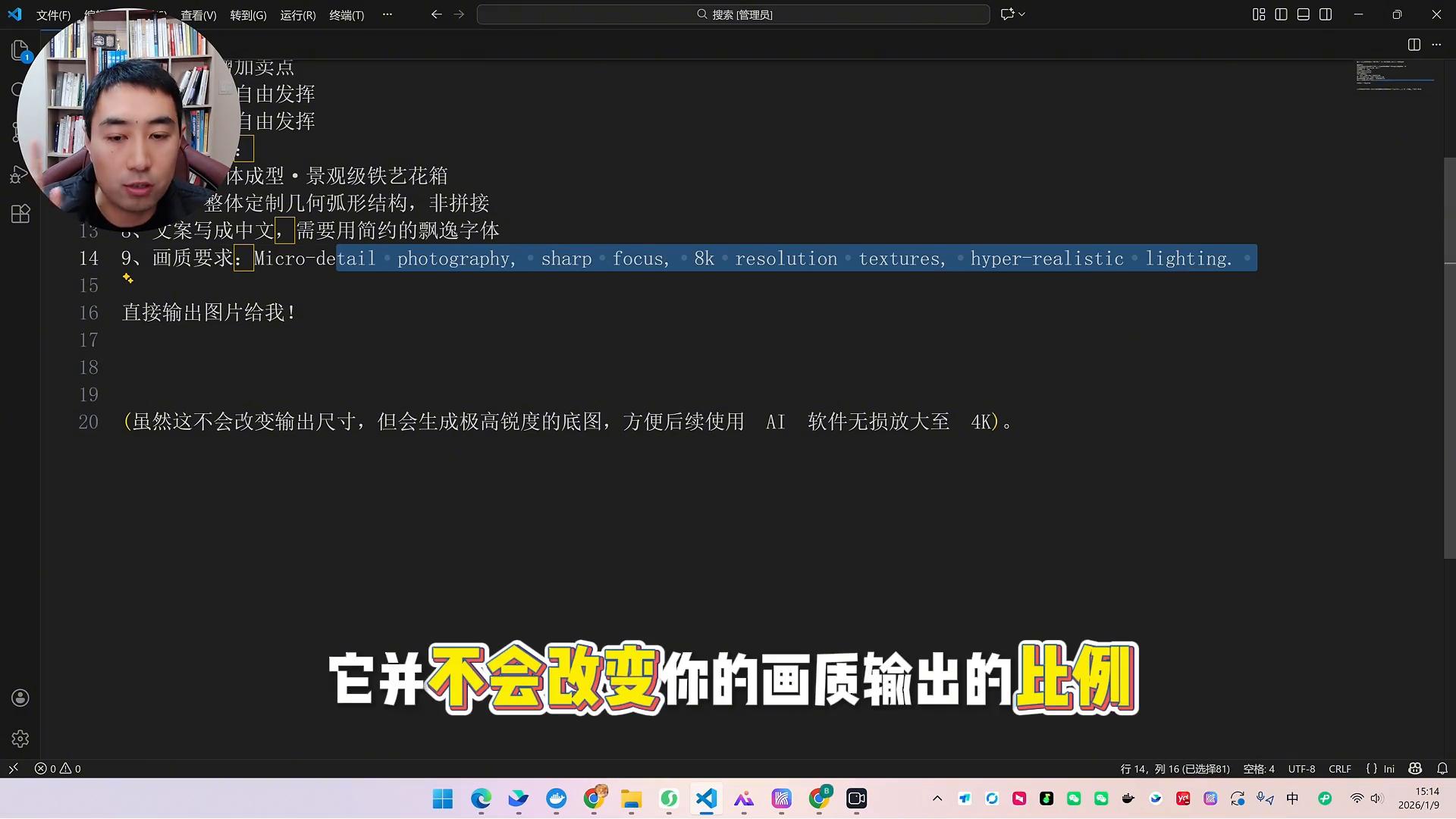Open the Accounts menu icon
The image size is (1456, 819).
pos(20,698)
